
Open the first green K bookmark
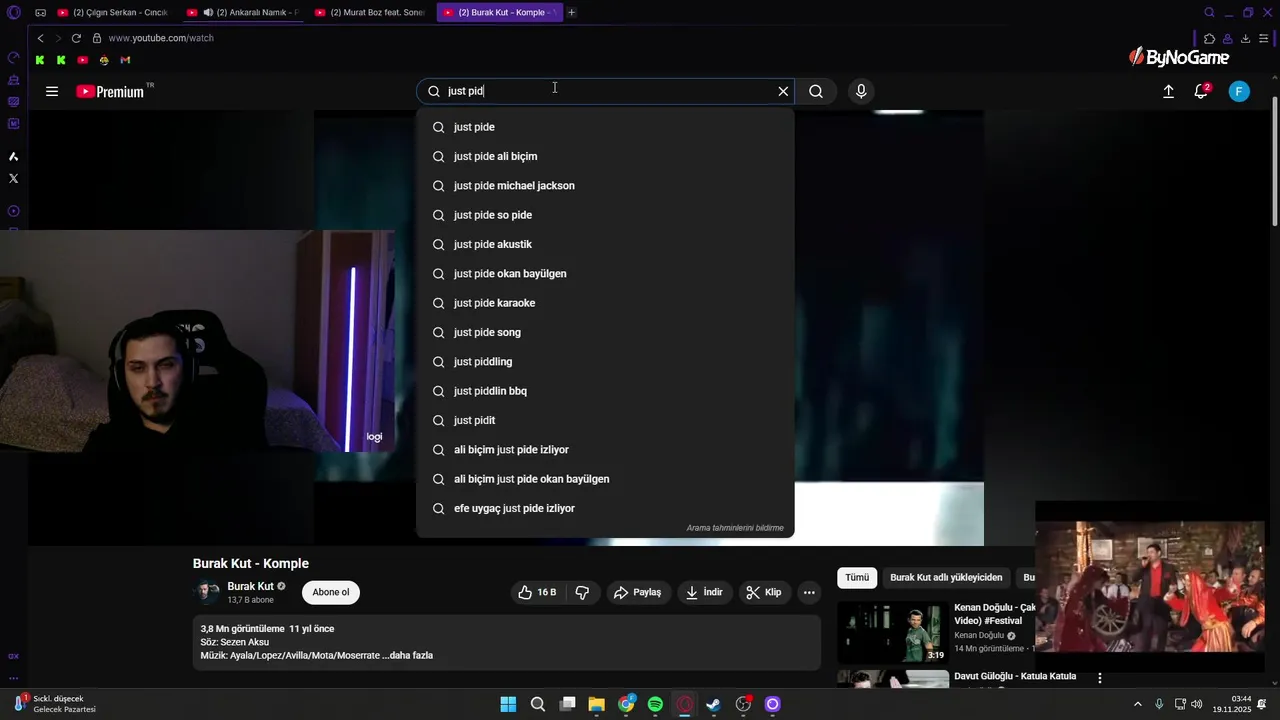point(40,60)
